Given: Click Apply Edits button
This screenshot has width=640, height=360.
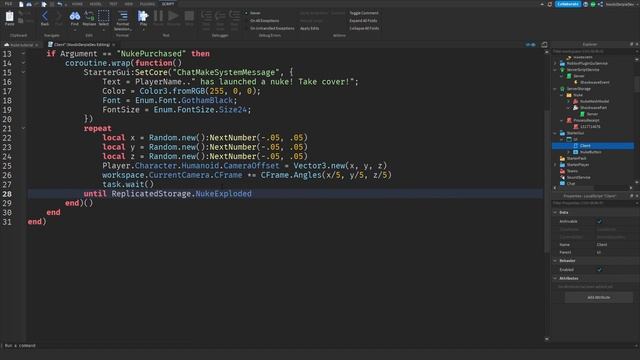Looking at the screenshot, I should tap(309, 29).
